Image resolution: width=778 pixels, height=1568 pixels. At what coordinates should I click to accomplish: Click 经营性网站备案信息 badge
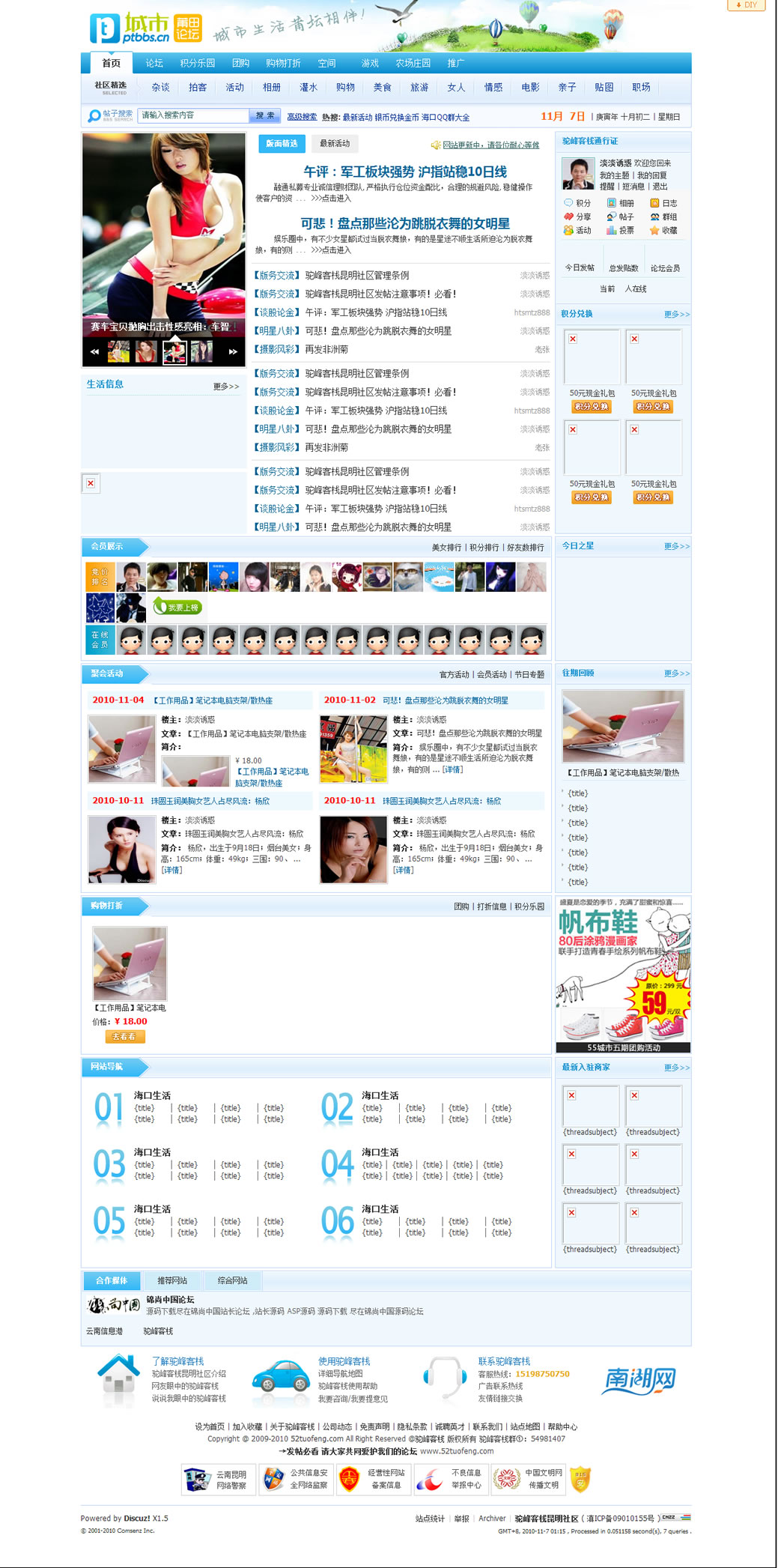(x=373, y=1480)
